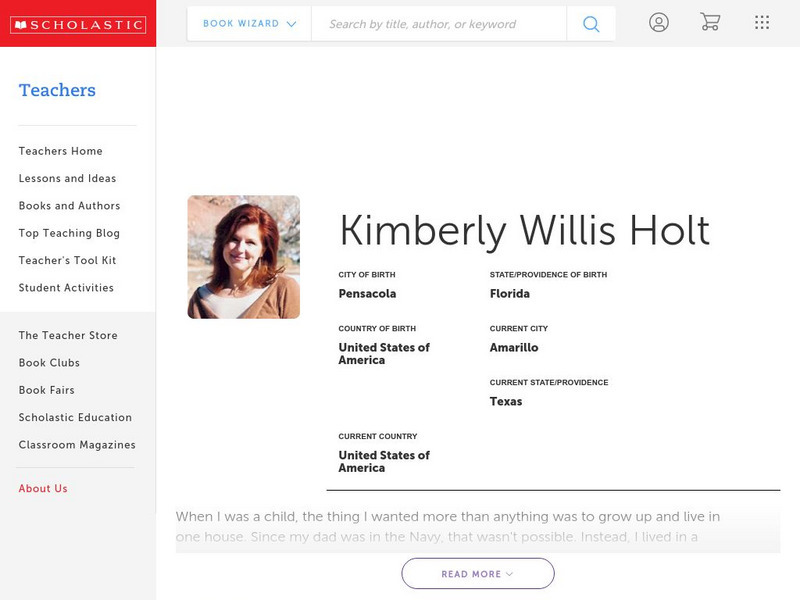Viewport: 800px width, 600px height.
Task: Open Classroom Magazines link
Action: click(77, 445)
